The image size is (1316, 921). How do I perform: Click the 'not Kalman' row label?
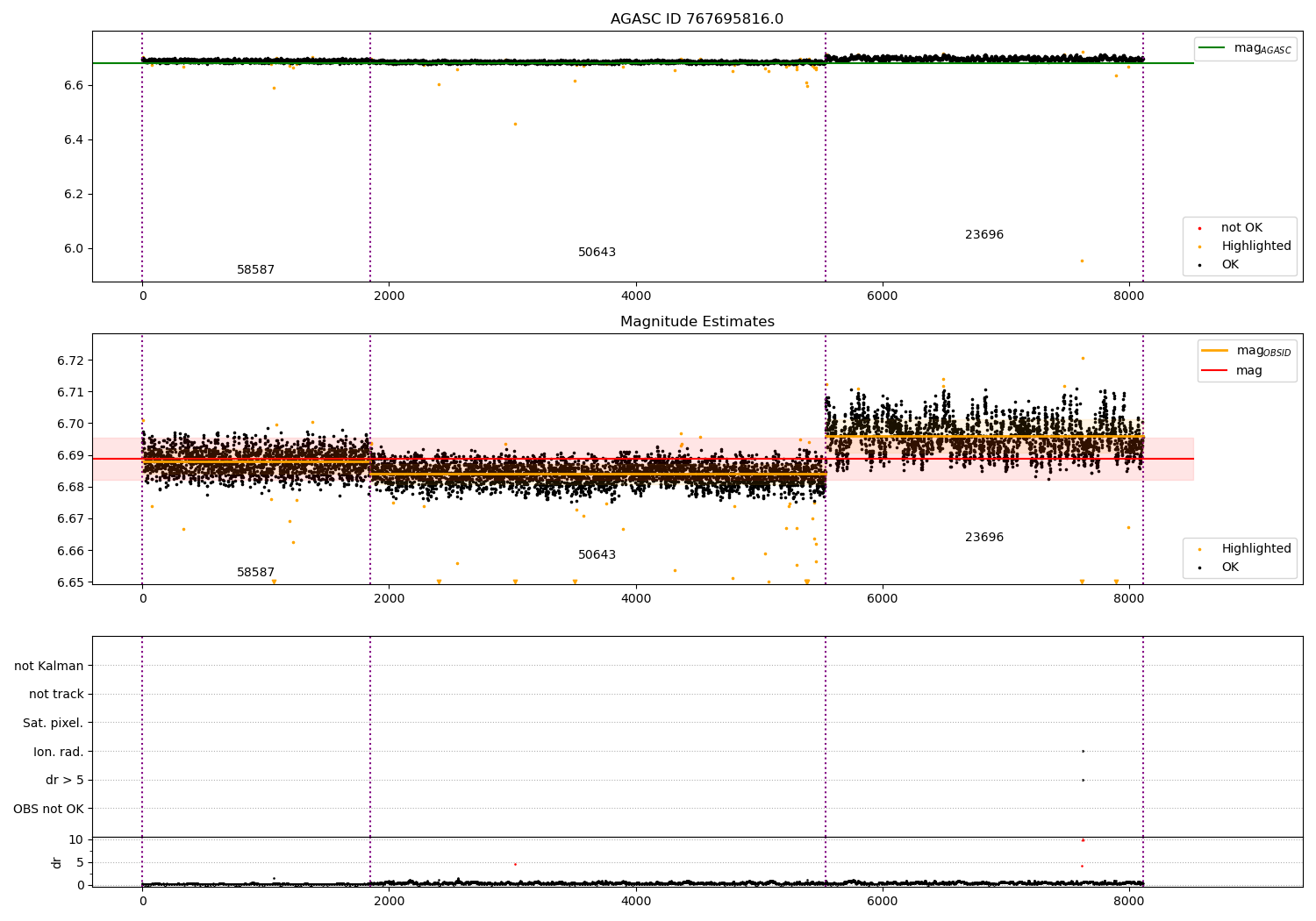(49, 666)
